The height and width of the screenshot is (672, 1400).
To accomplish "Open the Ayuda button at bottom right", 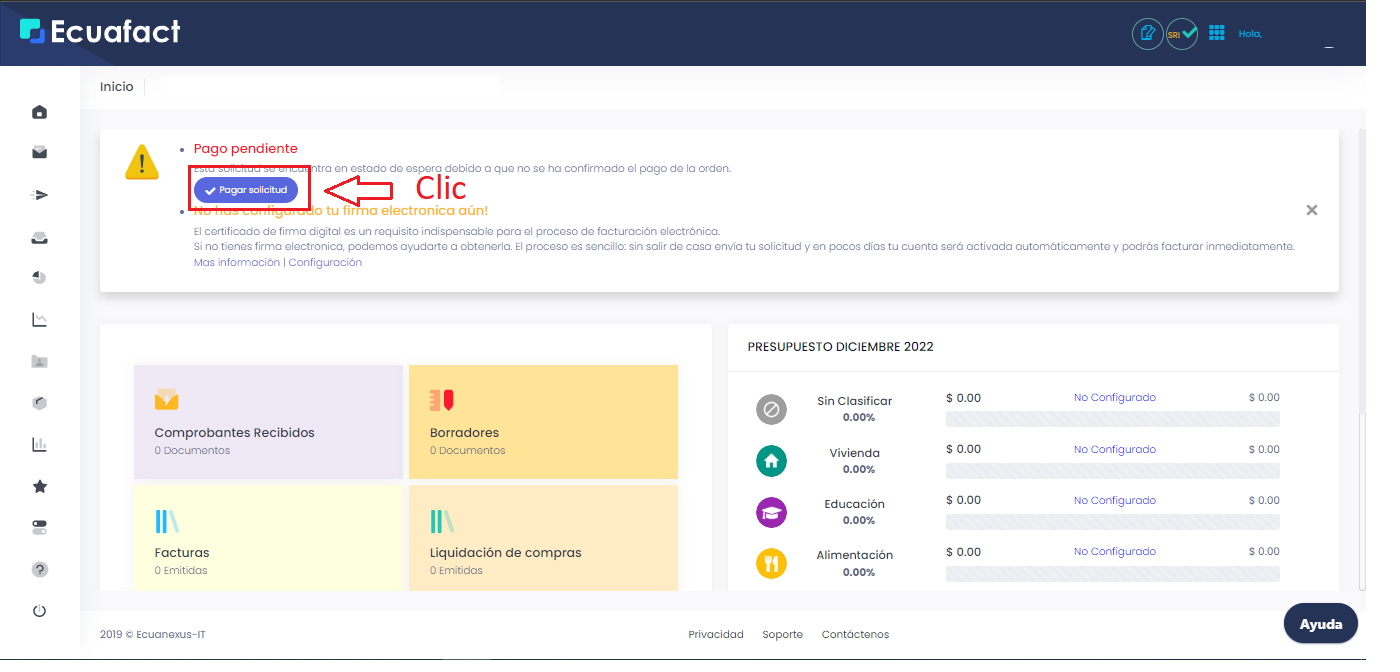I will [1320, 623].
